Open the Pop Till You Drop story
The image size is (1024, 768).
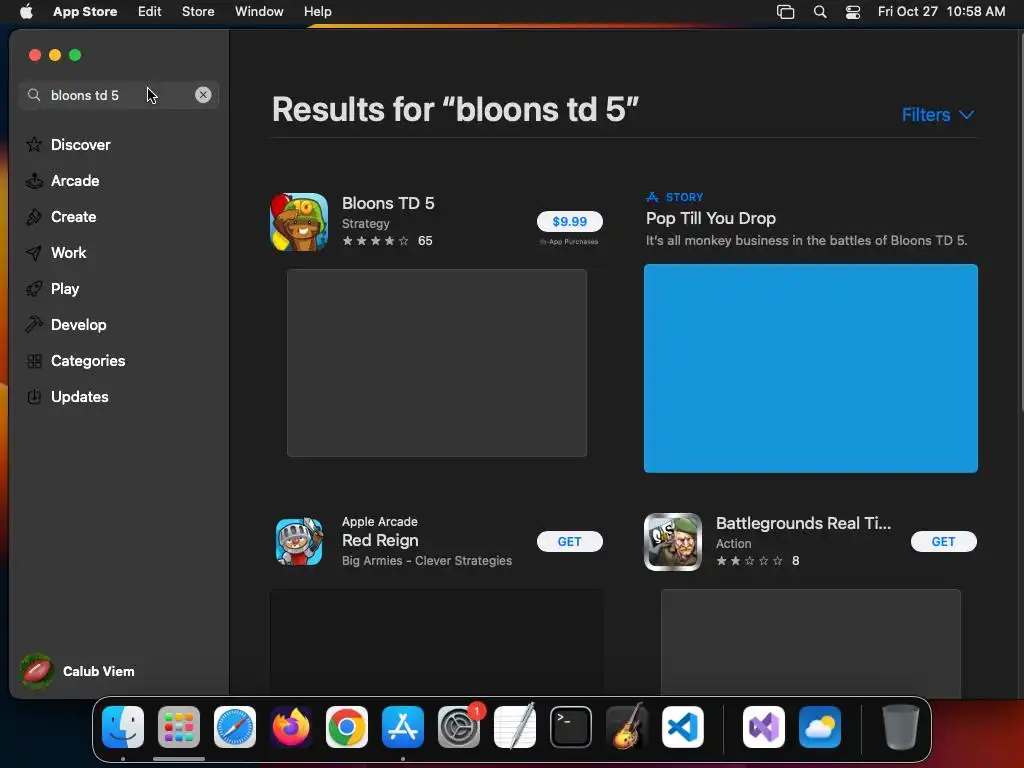(x=711, y=218)
